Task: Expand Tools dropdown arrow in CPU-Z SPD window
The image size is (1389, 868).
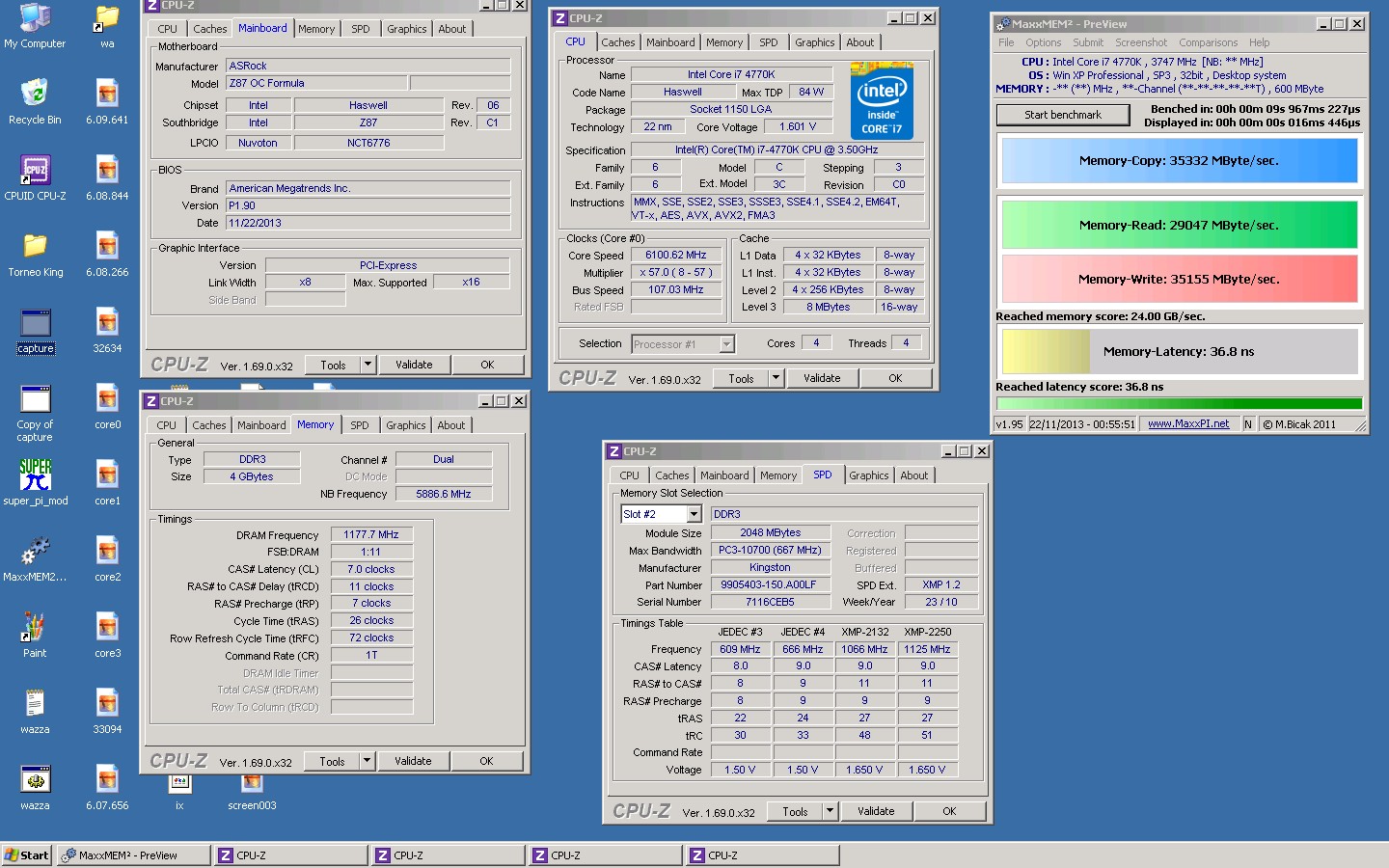Action: pyautogui.click(x=830, y=811)
